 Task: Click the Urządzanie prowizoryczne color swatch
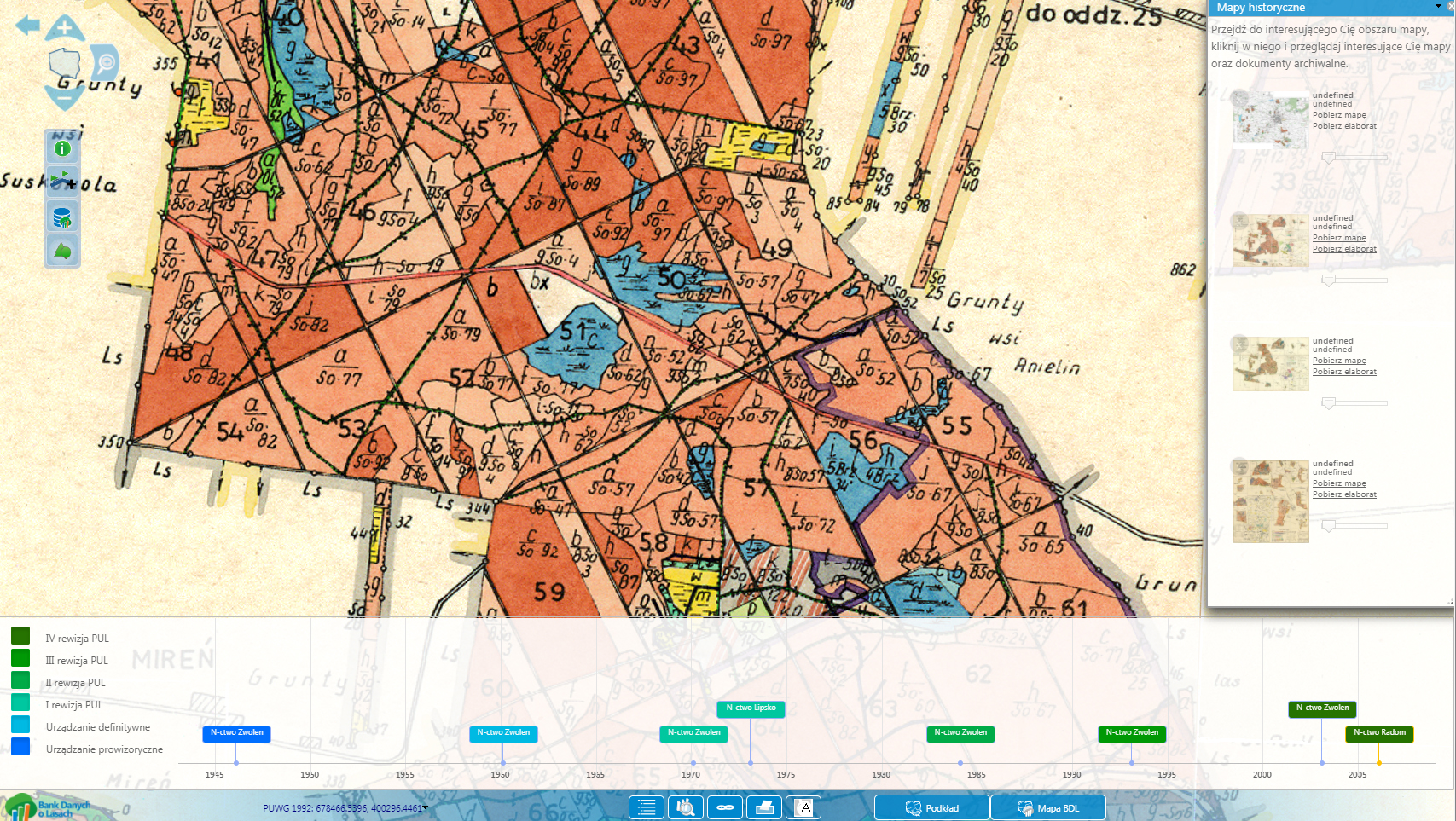pyautogui.click(x=20, y=747)
